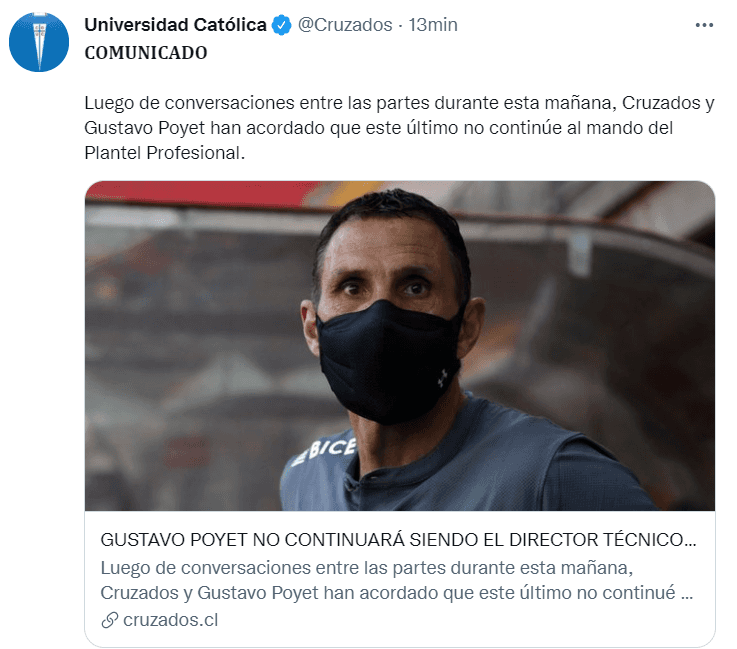
Task: Click the chain link icon beside cruzados.cl
Action: coord(109,620)
